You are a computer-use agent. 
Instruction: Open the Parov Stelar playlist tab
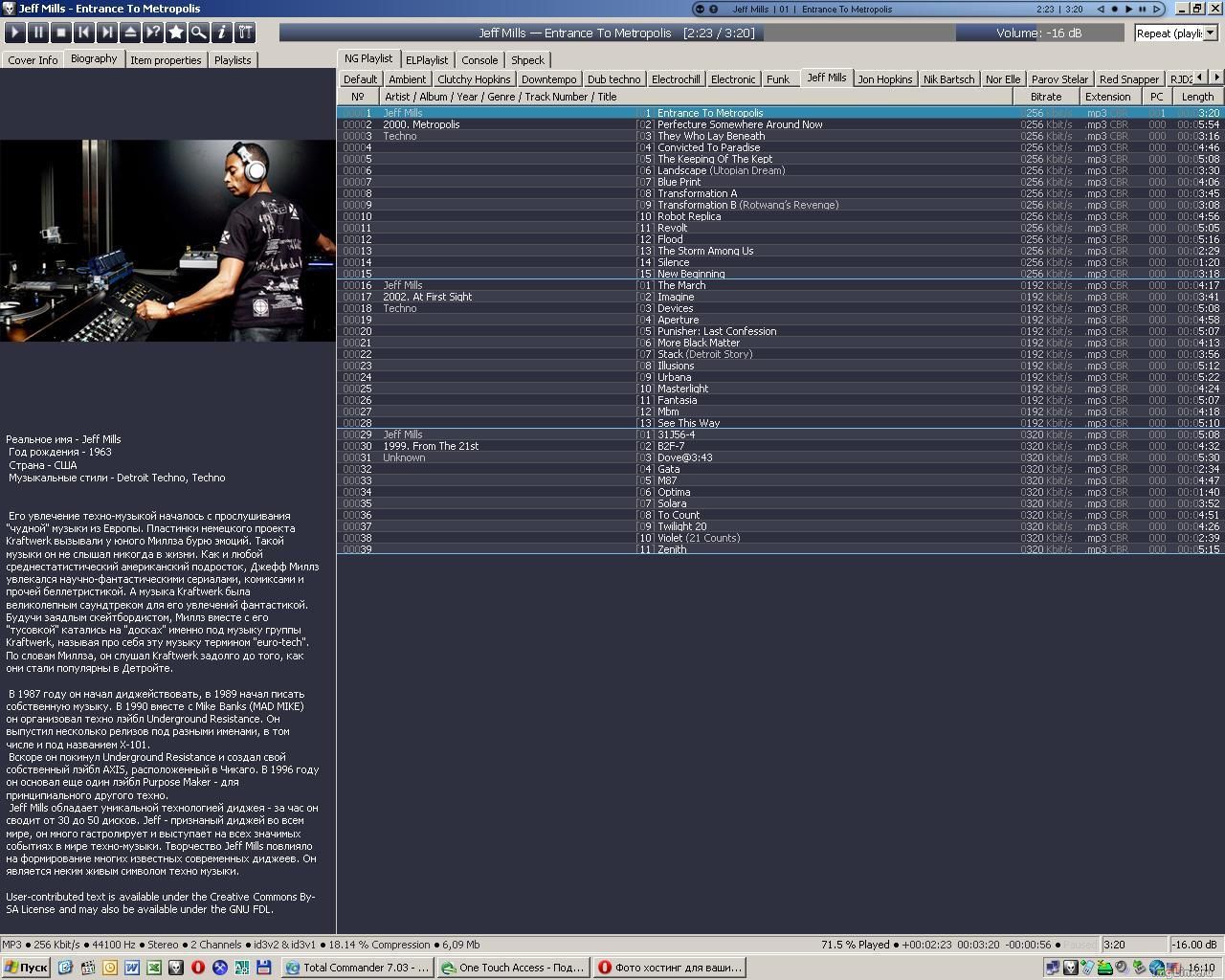point(1059,79)
